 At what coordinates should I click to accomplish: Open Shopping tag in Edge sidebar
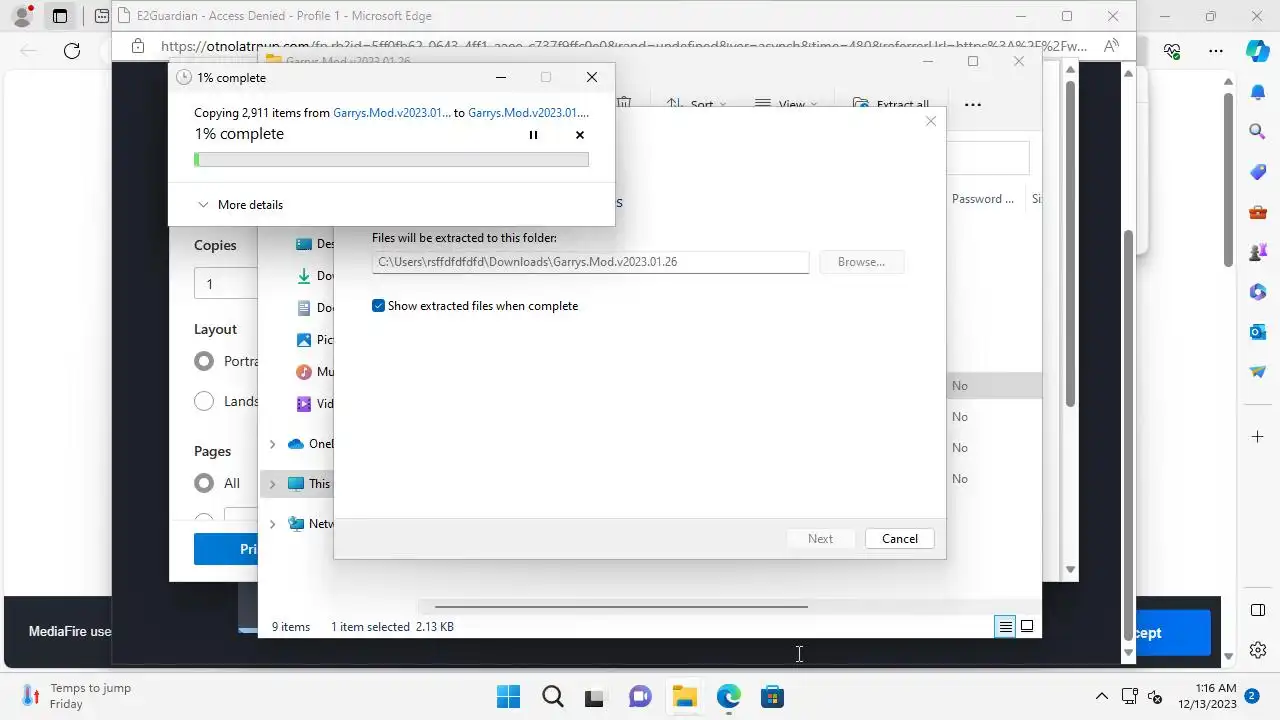[x=1258, y=172]
